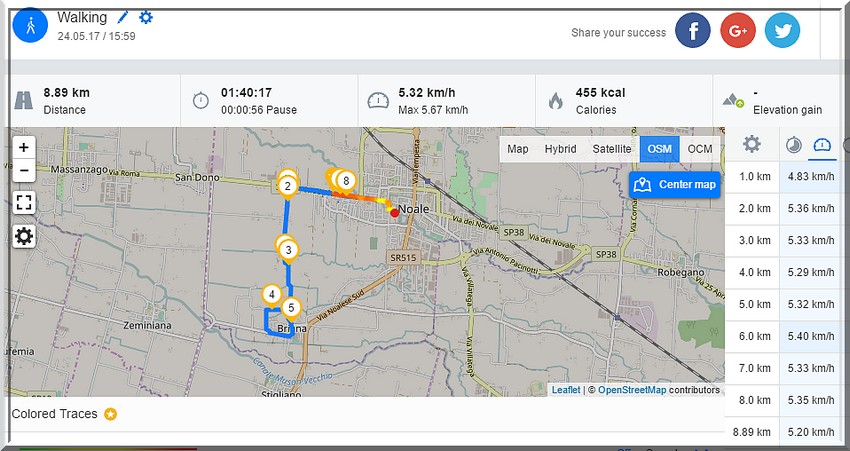
Task: Click the walking activity icon
Action: (x=30, y=25)
